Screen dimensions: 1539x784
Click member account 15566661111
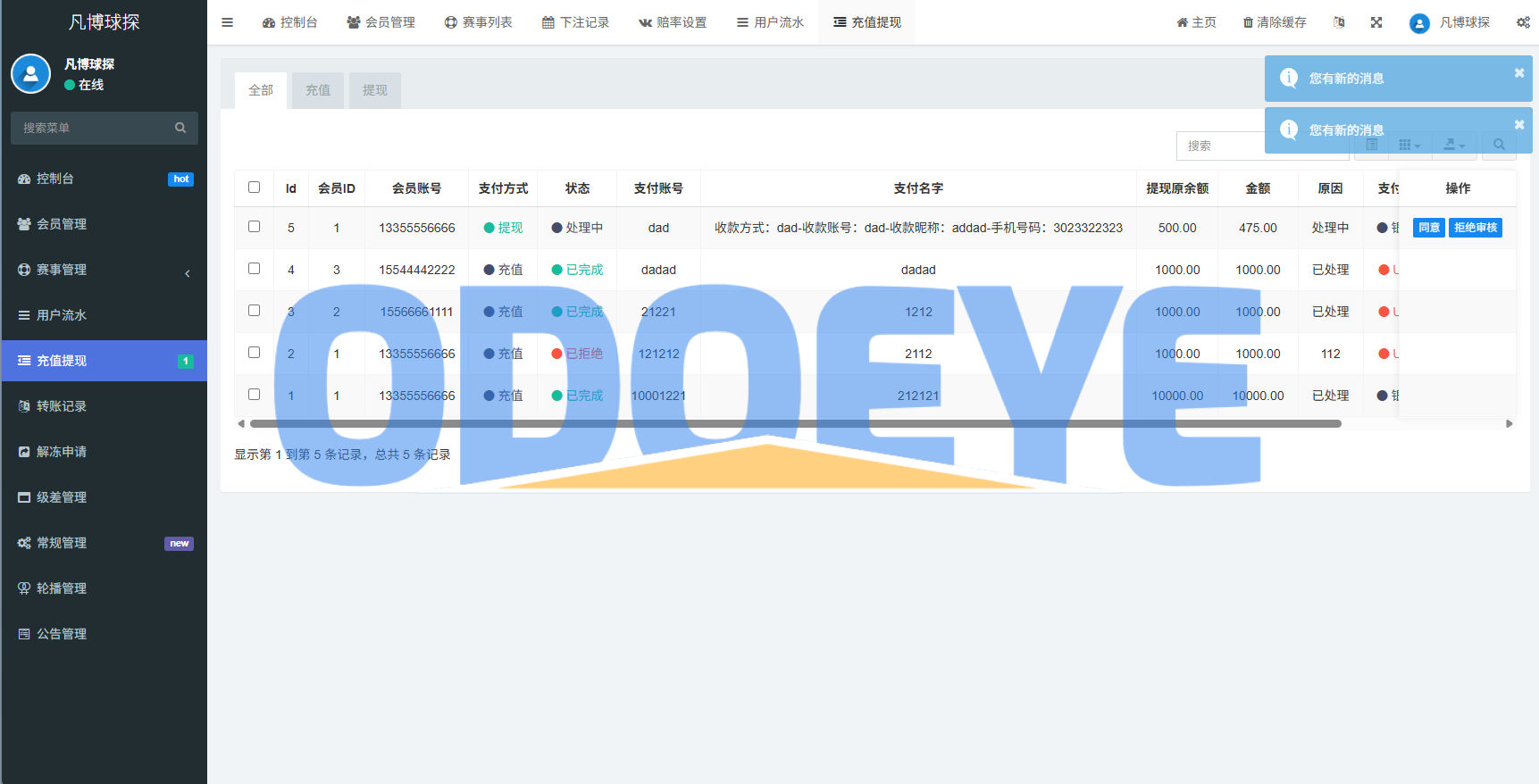tap(417, 312)
